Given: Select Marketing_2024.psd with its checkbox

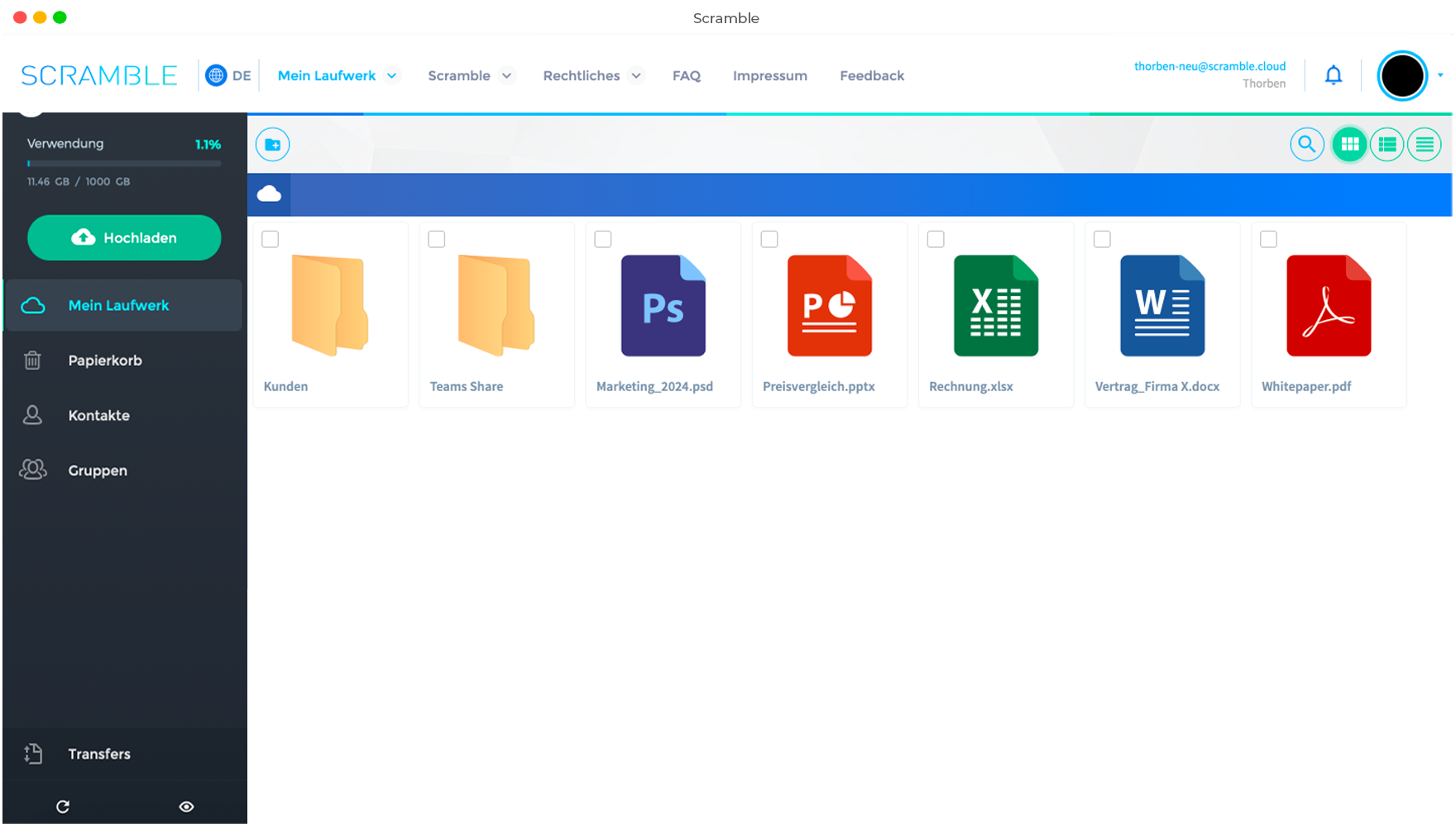Looking at the screenshot, I should pyautogui.click(x=603, y=239).
